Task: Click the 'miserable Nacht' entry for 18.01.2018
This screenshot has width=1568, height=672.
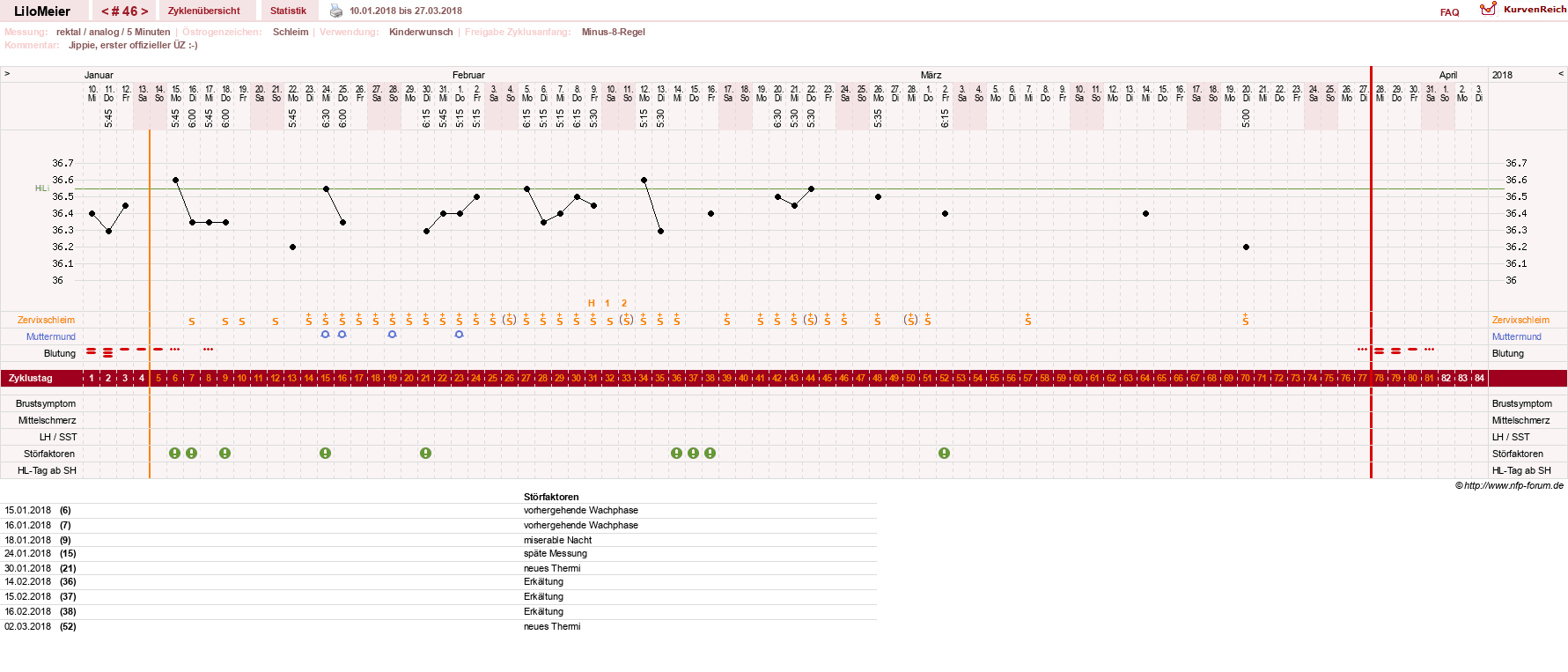Action: click(557, 540)
